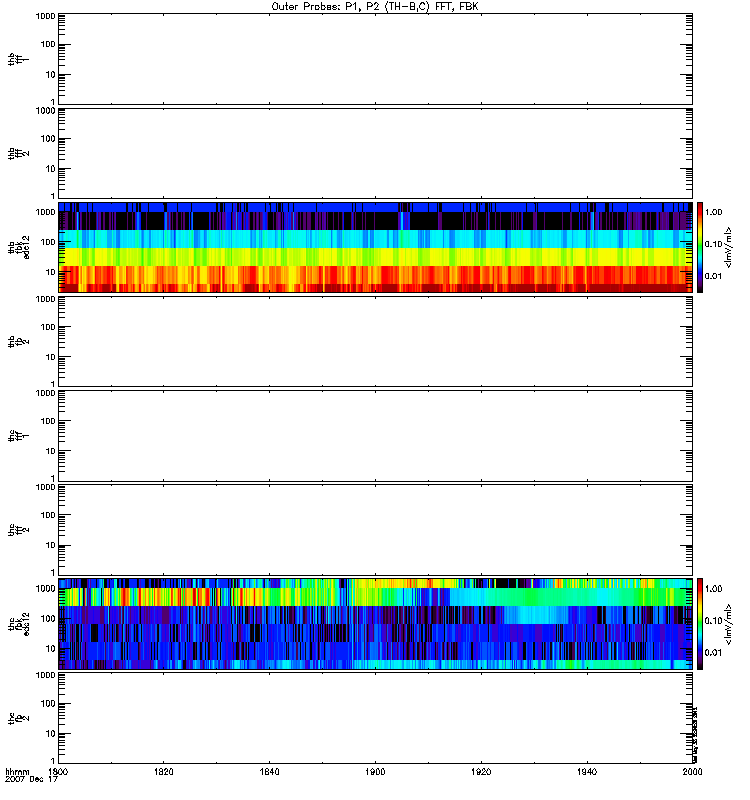Click the thb fbk edc12 spectrogram panel
Screen dimensions: 750x800
375,247
